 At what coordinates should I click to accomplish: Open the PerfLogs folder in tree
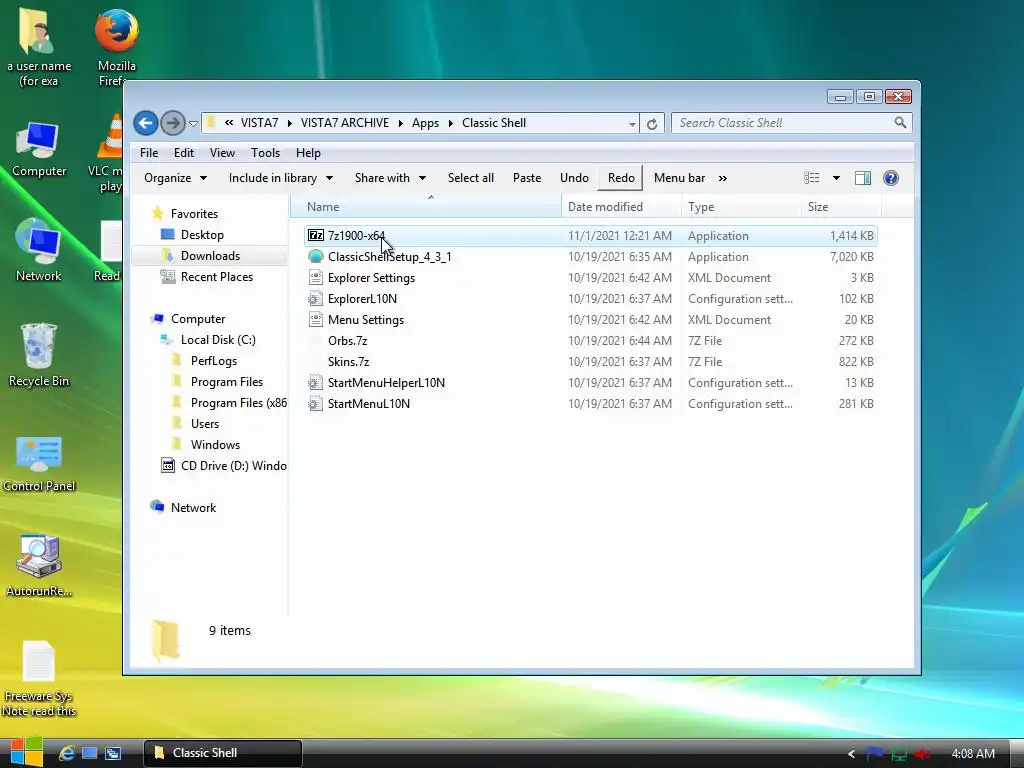[x=214, y=360]
